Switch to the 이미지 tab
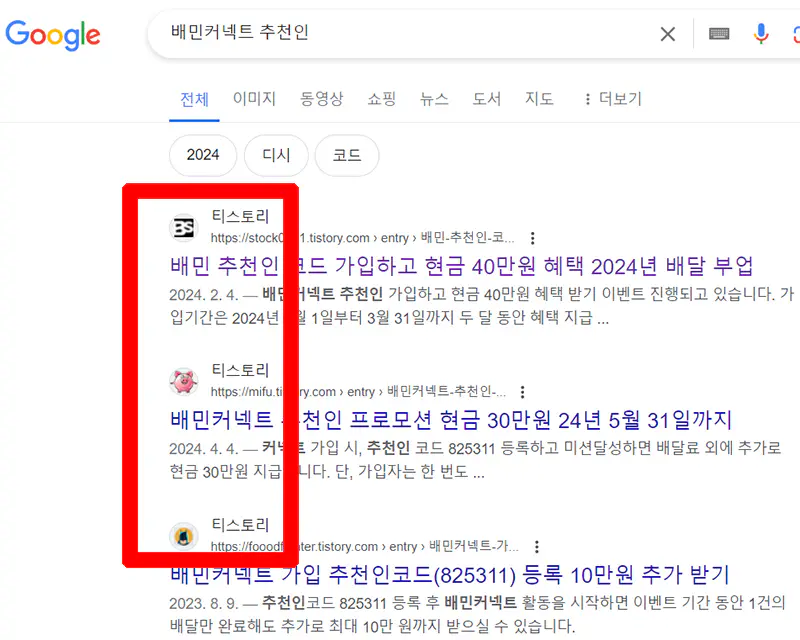Image resolution: width=800 pixels, height=640 pixels. (254, 98)
